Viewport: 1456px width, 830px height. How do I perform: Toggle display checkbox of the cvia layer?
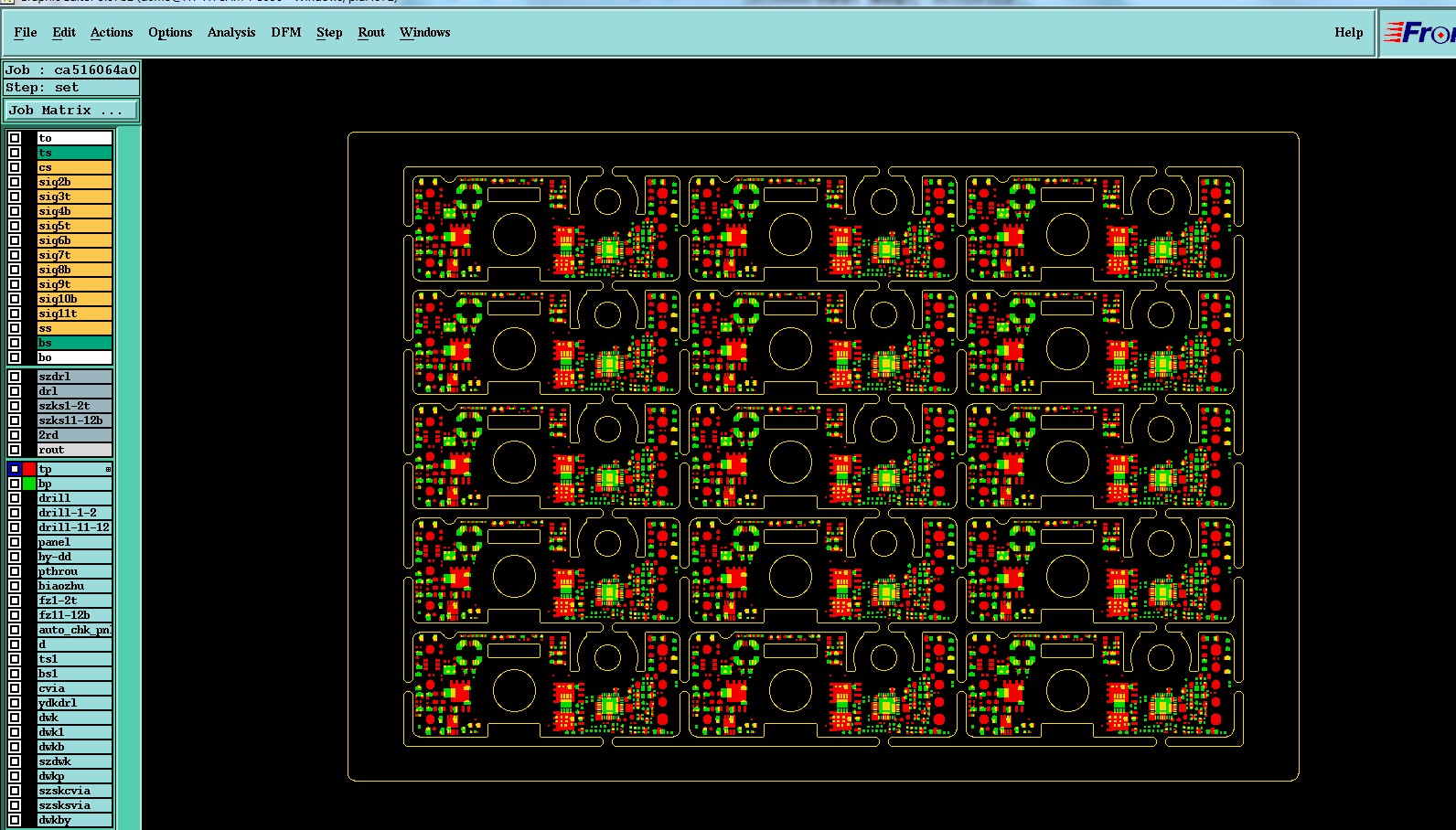pos(15,688)
